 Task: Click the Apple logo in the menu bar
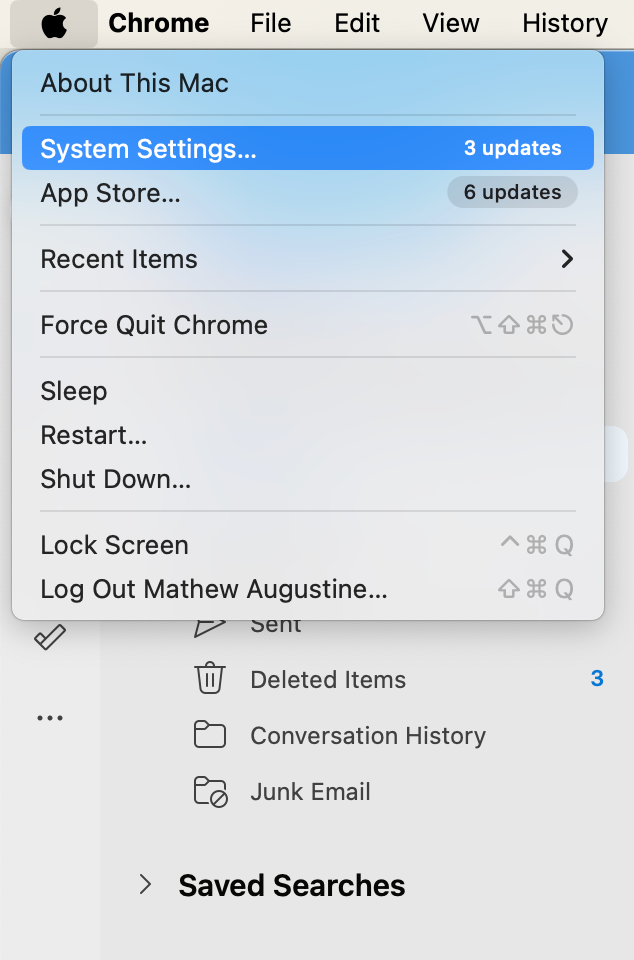point(53,24)
